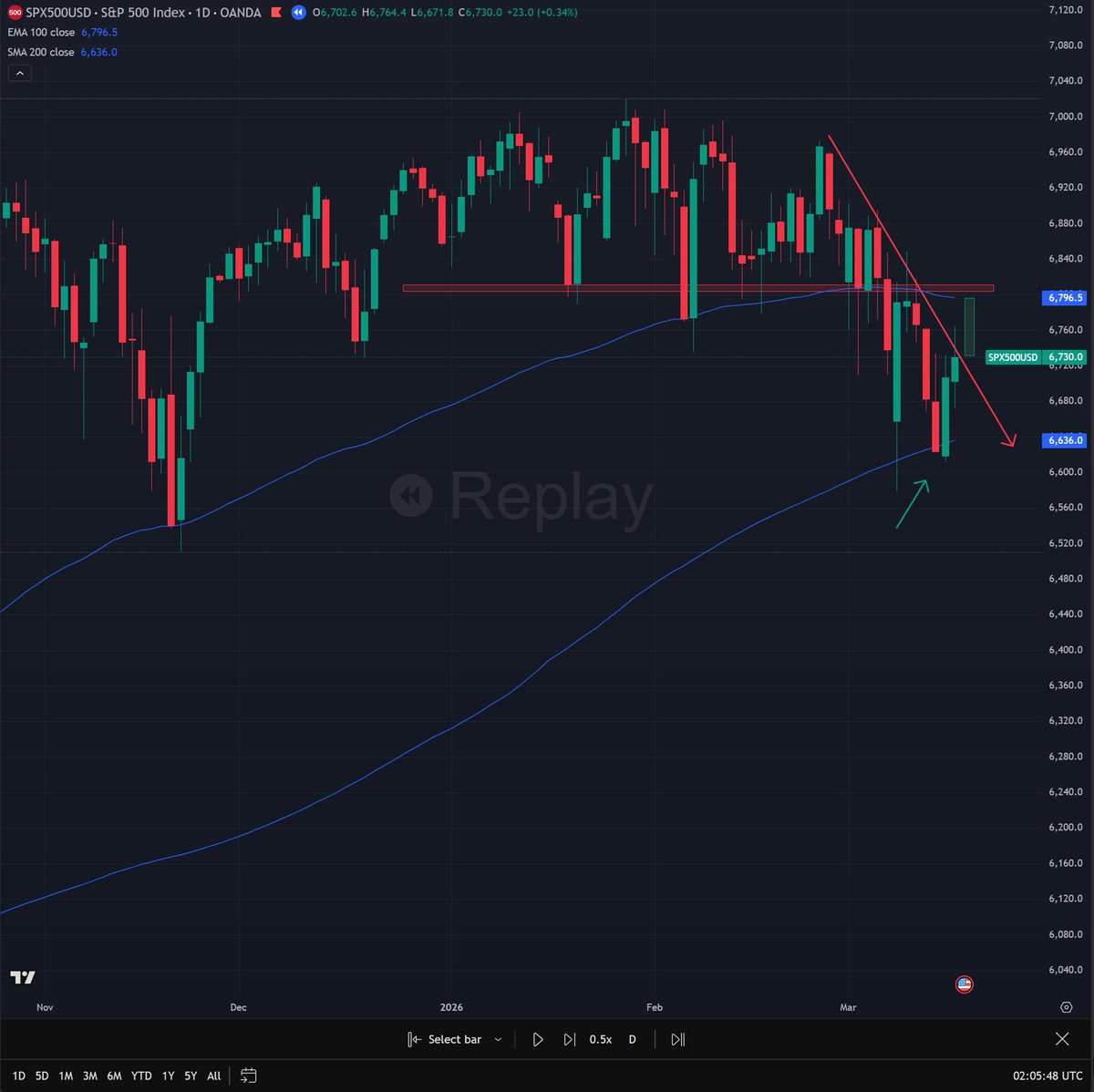
Task: Start replay with the play button
Action: coord(538,1039)
